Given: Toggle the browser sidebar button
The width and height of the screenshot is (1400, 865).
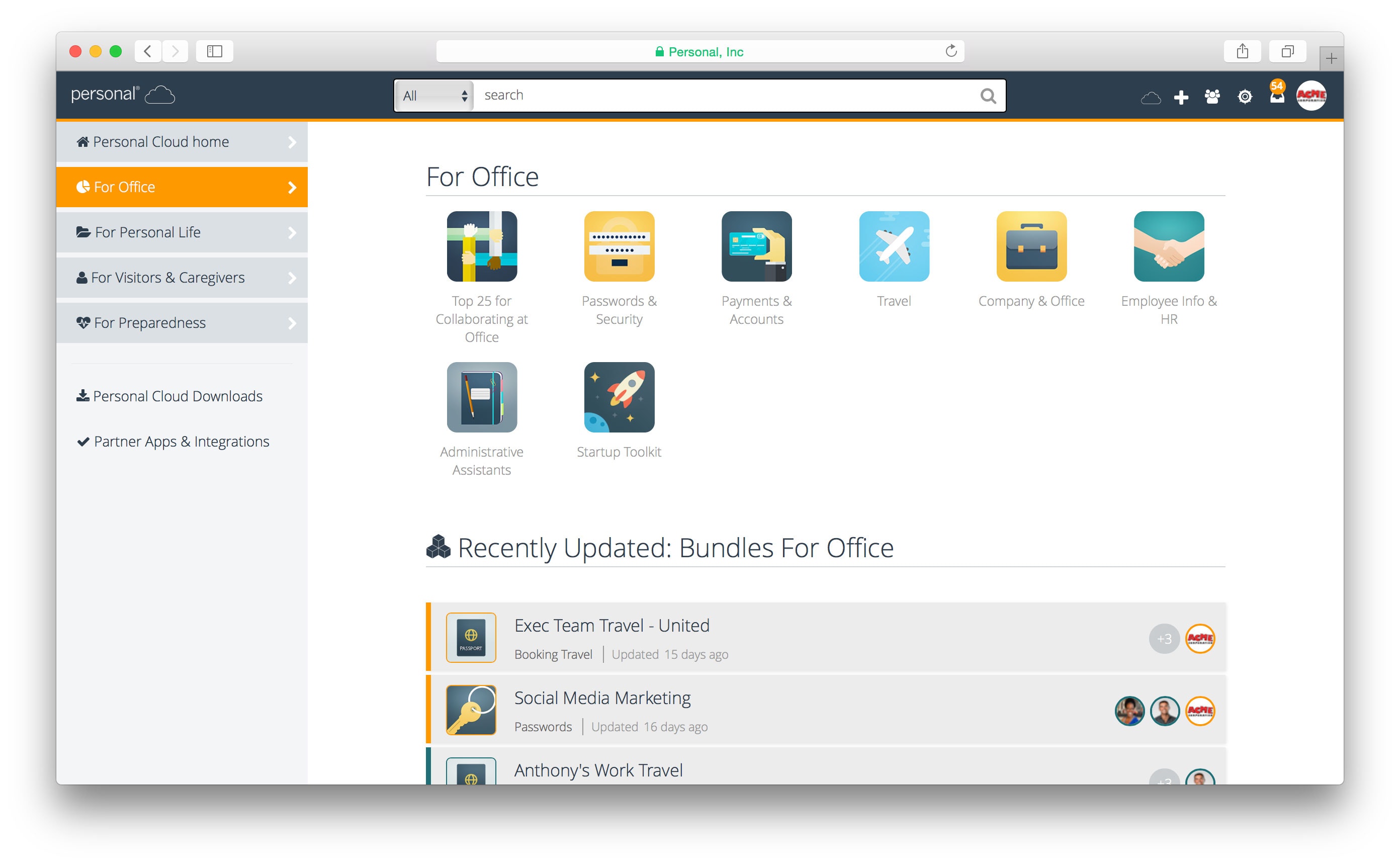Looking at the screenshot, I should click(214, 51).
